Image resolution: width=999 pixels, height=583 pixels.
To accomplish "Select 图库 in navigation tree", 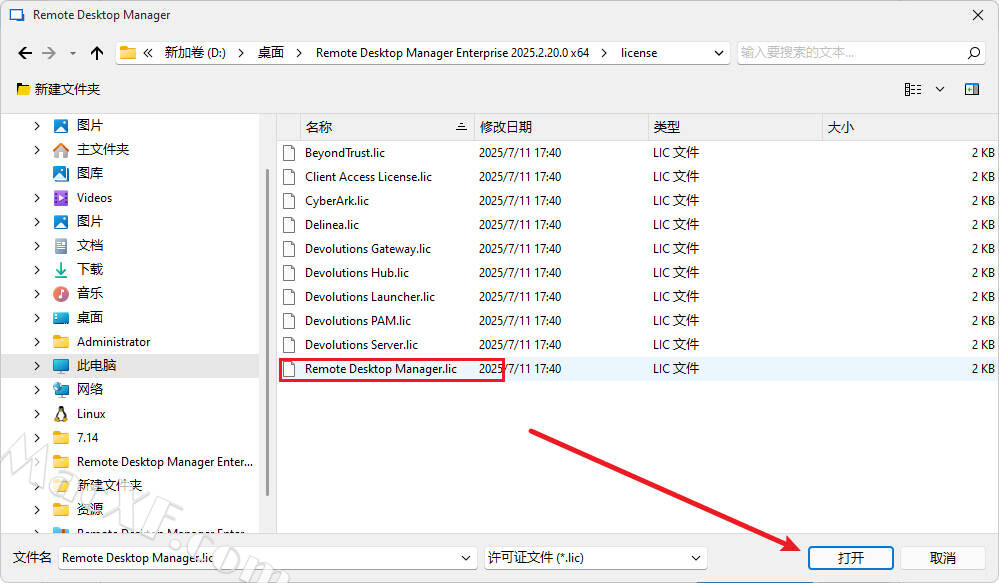I will click(90, 173).
